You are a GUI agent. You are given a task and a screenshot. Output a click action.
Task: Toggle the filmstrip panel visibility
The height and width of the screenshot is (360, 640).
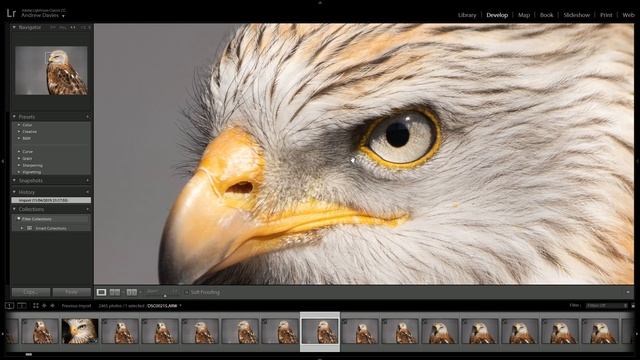tap(320, 358)
